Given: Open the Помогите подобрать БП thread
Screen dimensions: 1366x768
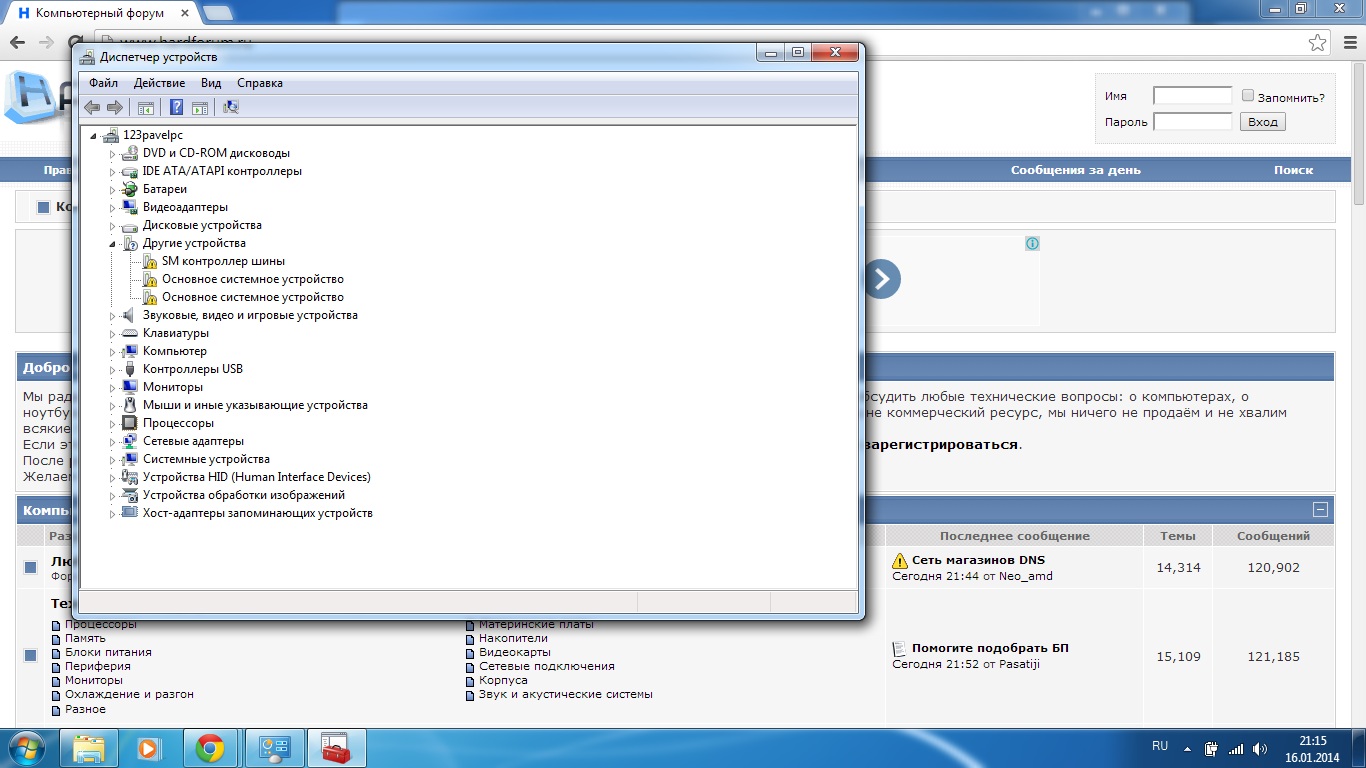Looking at the screenshot, I should (990, 648).
